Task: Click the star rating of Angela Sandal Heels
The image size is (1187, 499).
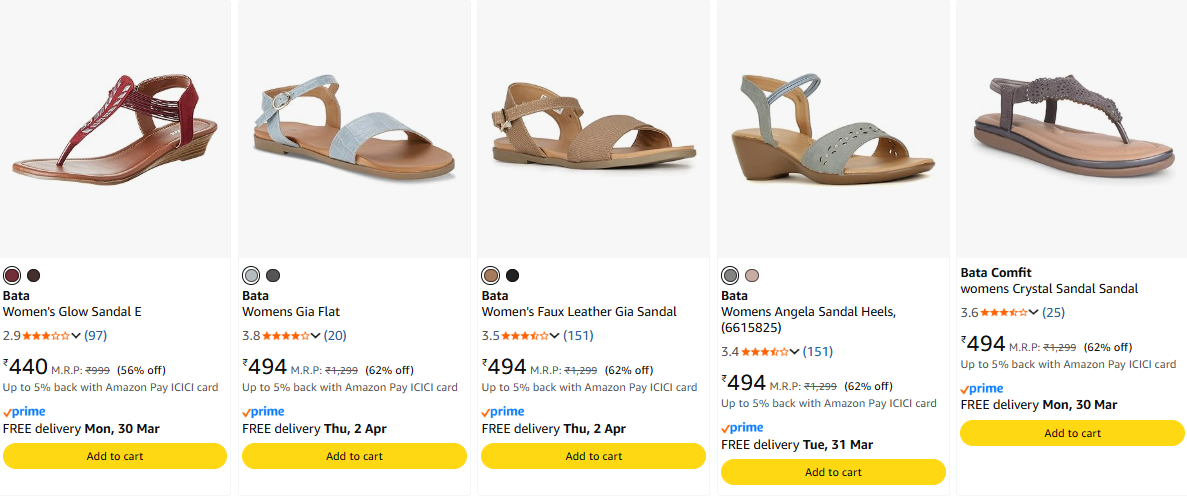Action: pos(765,352)
